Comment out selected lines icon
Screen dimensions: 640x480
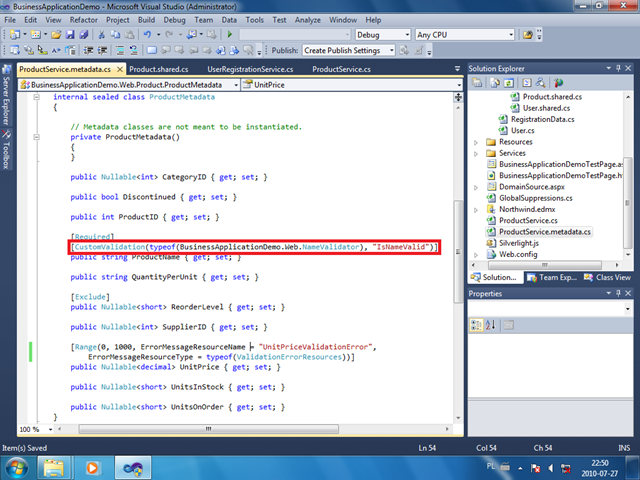tap(120, 50)
